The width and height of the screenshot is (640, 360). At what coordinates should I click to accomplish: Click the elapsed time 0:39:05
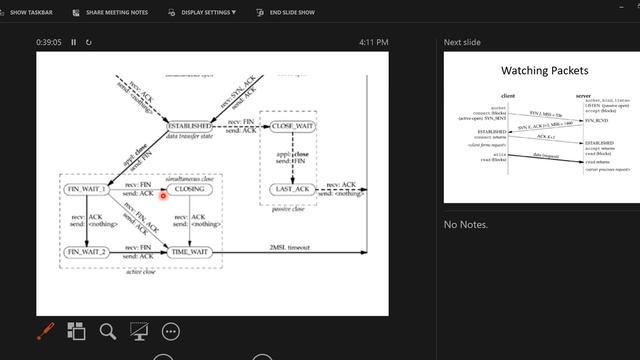49,42
